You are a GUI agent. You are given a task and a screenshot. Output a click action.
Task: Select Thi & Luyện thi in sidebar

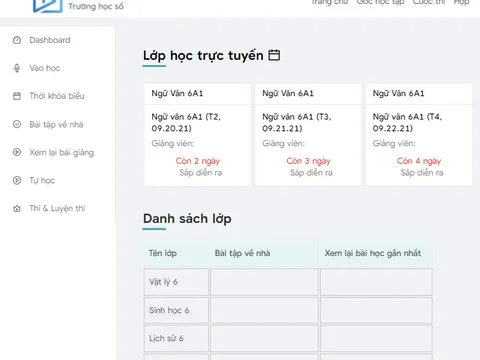tap(57, 209)
